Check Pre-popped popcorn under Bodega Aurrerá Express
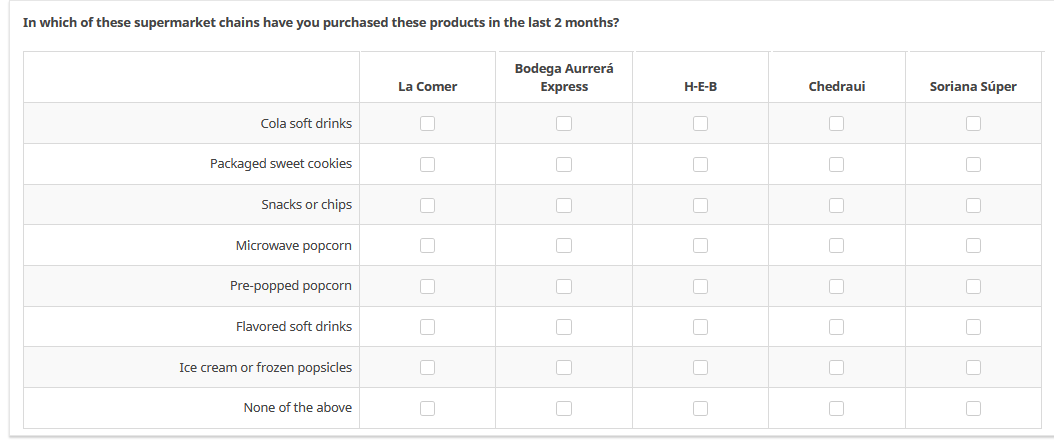 point(564,286)
